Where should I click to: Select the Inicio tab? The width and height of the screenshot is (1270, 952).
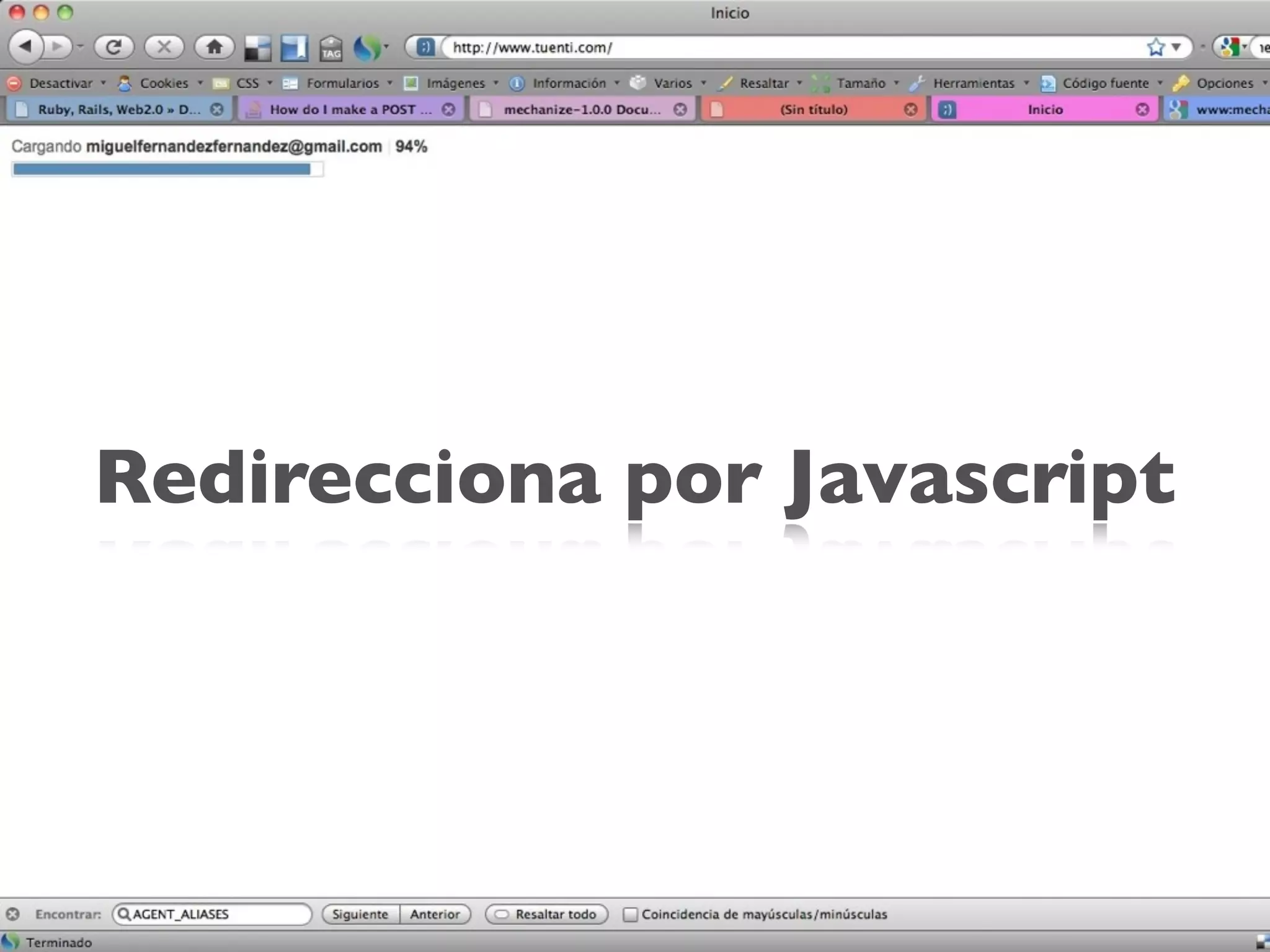pyautogui.click(x=1045, y=110)
